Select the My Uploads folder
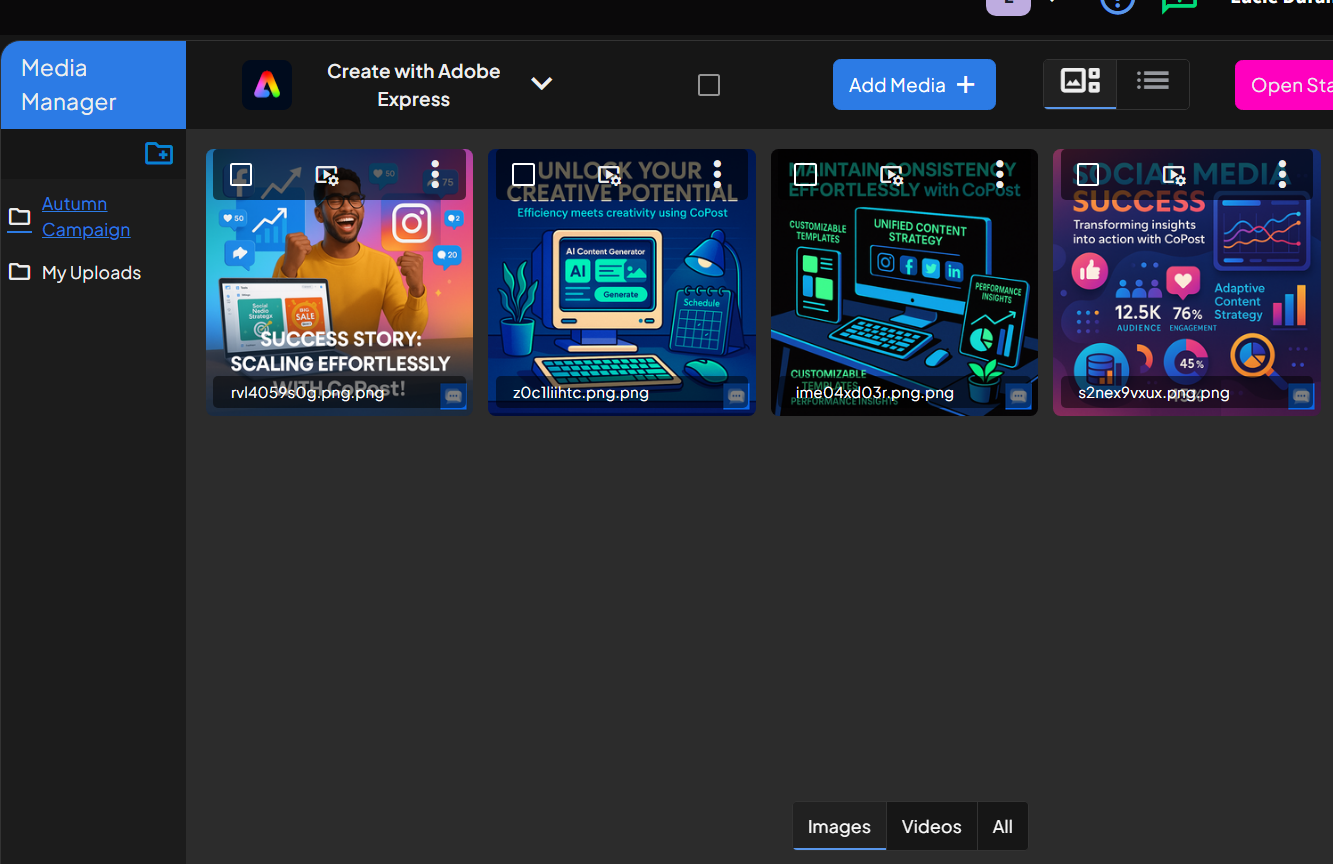The image size is (1333, 864). pos(91,273)
